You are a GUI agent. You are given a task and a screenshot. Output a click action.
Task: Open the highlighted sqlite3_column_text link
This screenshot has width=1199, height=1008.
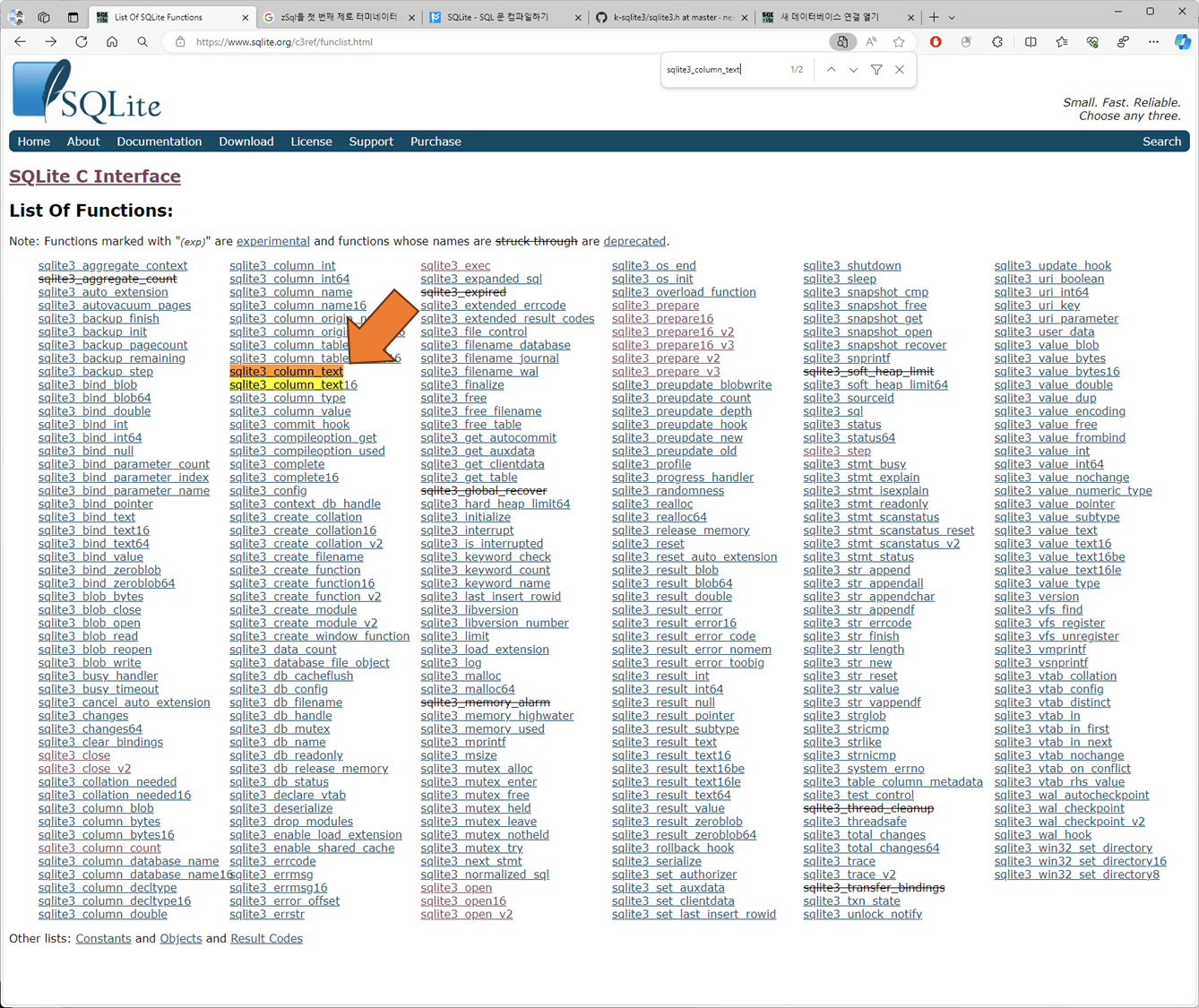click(286, 372)
